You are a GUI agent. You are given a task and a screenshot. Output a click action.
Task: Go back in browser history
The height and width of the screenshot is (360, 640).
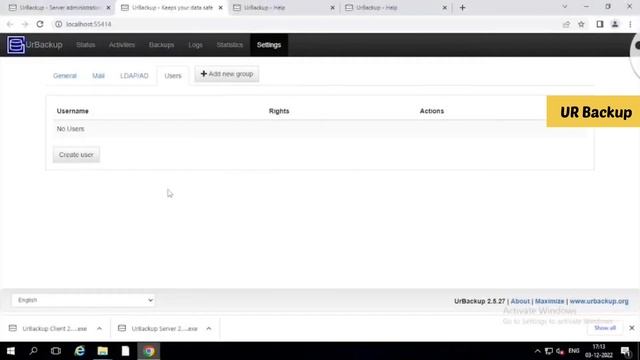coord(10,24)
